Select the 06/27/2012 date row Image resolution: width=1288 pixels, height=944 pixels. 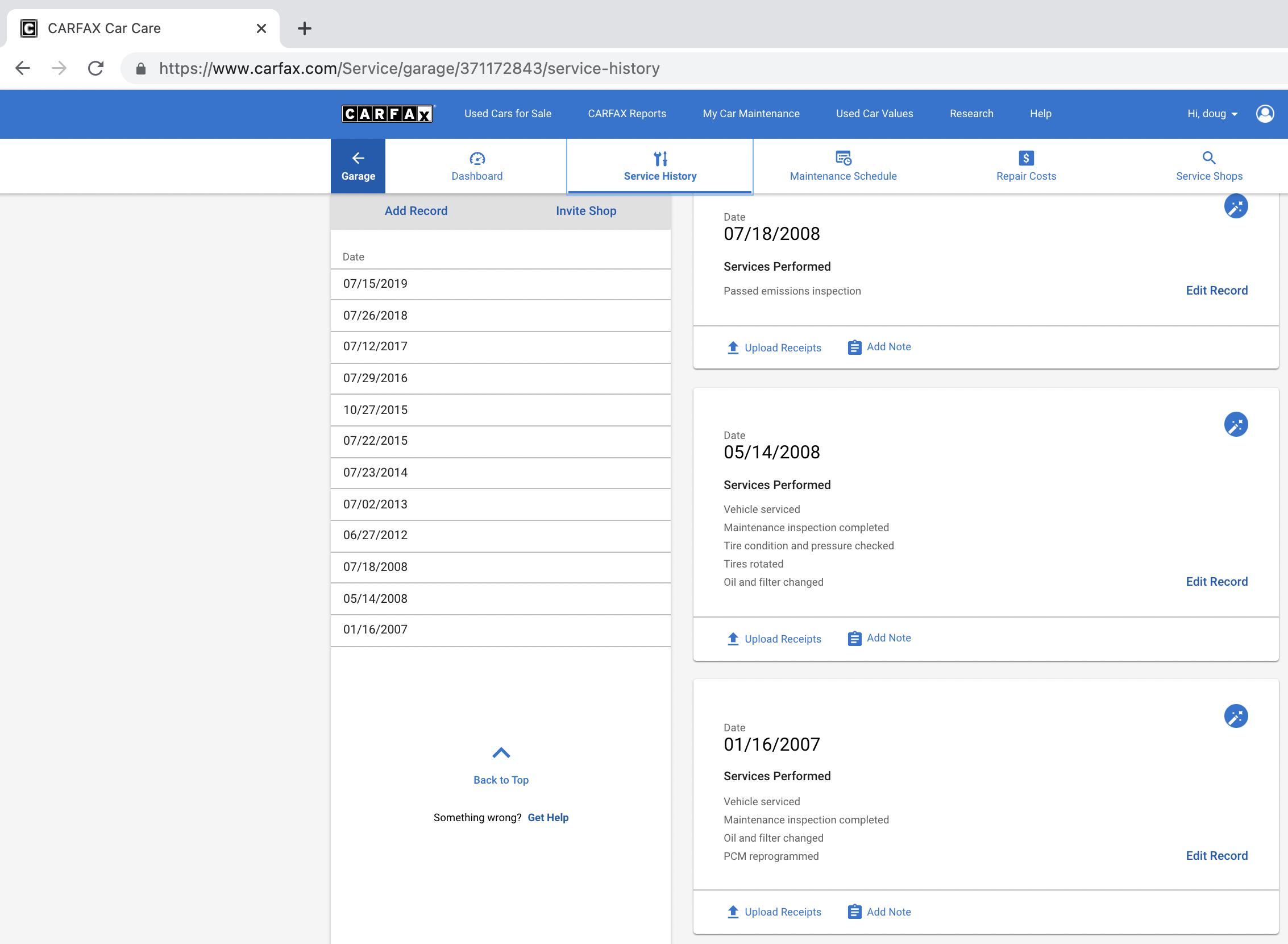pos(500,536)
